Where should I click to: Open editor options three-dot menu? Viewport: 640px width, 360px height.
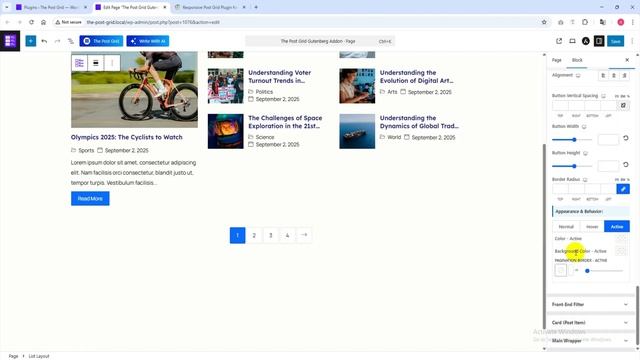(632, 41)
